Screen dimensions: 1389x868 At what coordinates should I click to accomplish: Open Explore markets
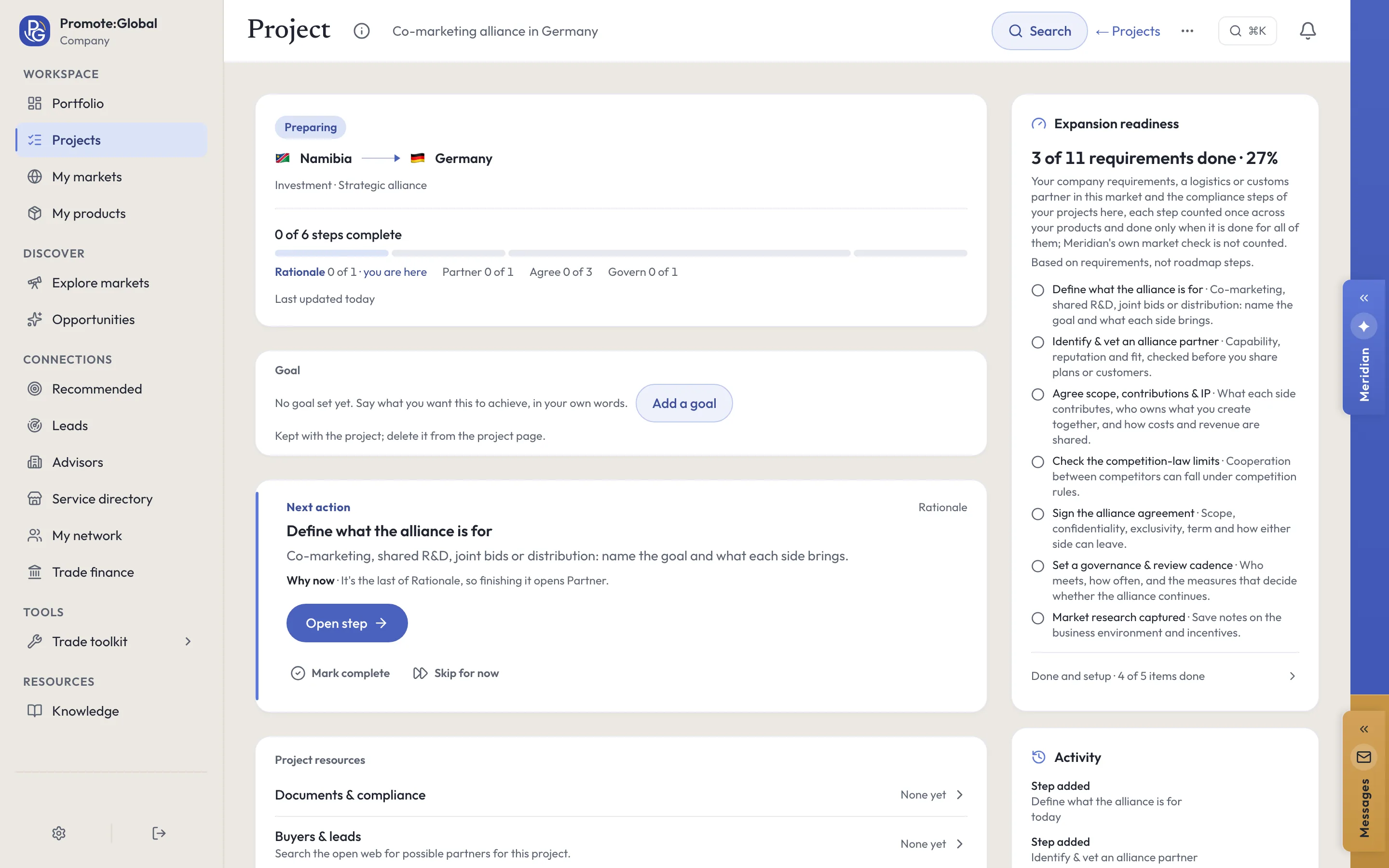coord(111,283)
